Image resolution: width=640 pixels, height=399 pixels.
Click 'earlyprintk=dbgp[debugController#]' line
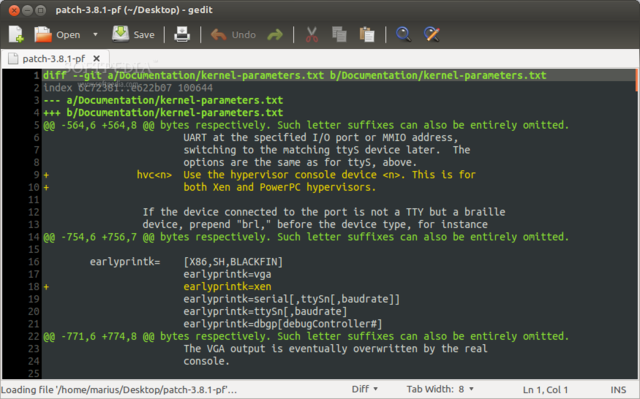(283, 324)
